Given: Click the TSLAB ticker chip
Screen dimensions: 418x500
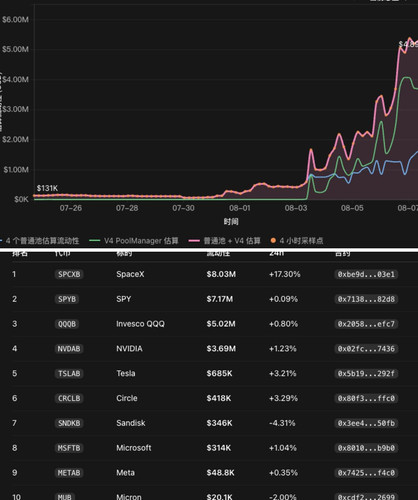Looking at the screenshot, I should [x=69, y=373].
